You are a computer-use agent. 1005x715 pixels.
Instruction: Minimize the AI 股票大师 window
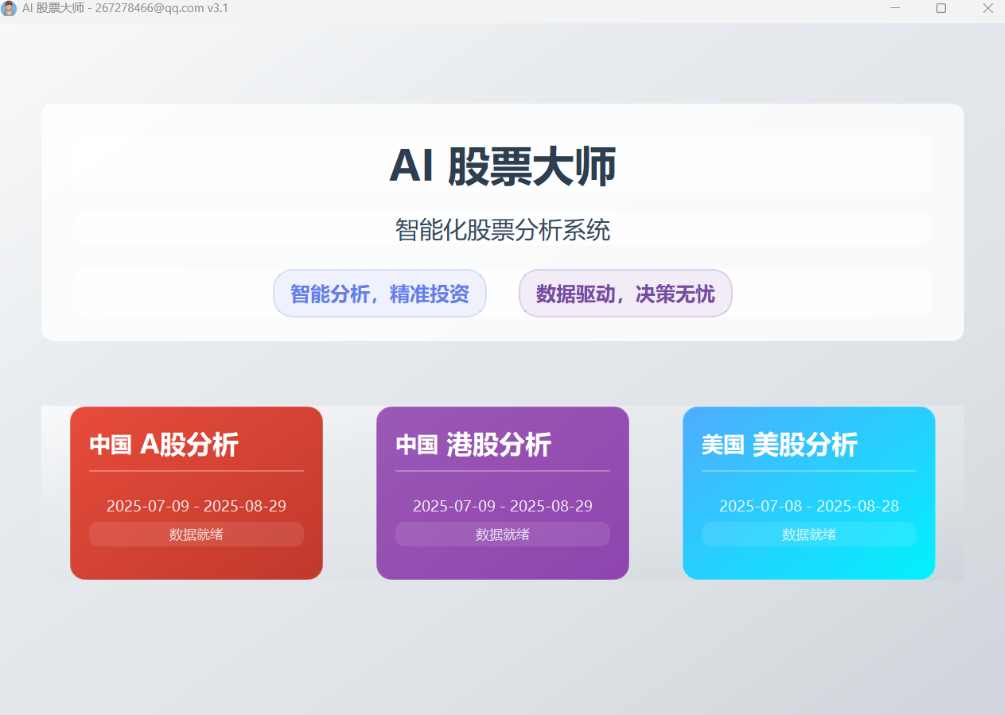click(x=894, y=8)
